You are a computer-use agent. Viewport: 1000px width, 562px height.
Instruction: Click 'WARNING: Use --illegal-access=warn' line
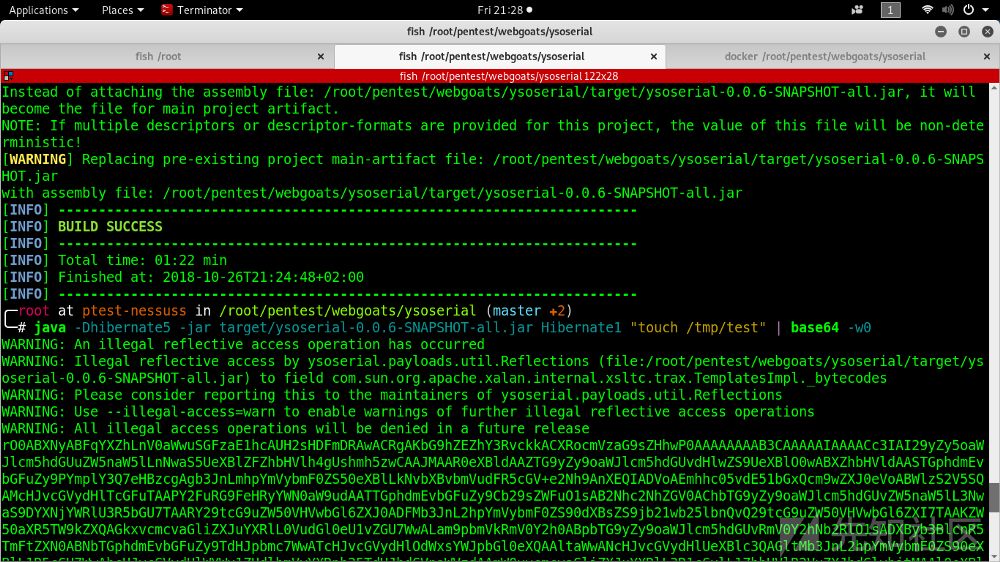pyautogui.click(x=408, y=411)
